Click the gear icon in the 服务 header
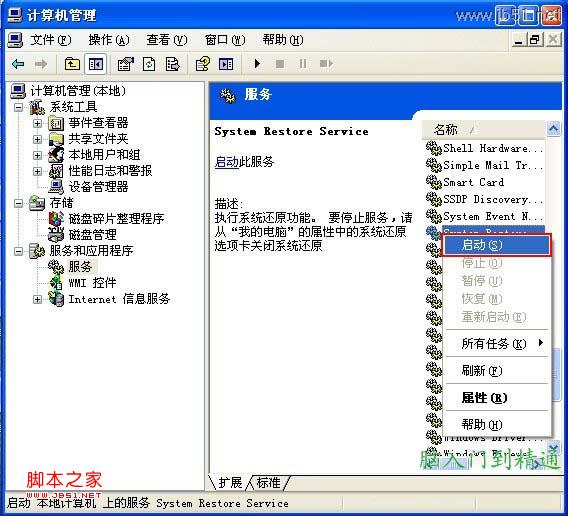 pyautogui.click(x=228, y=96)
